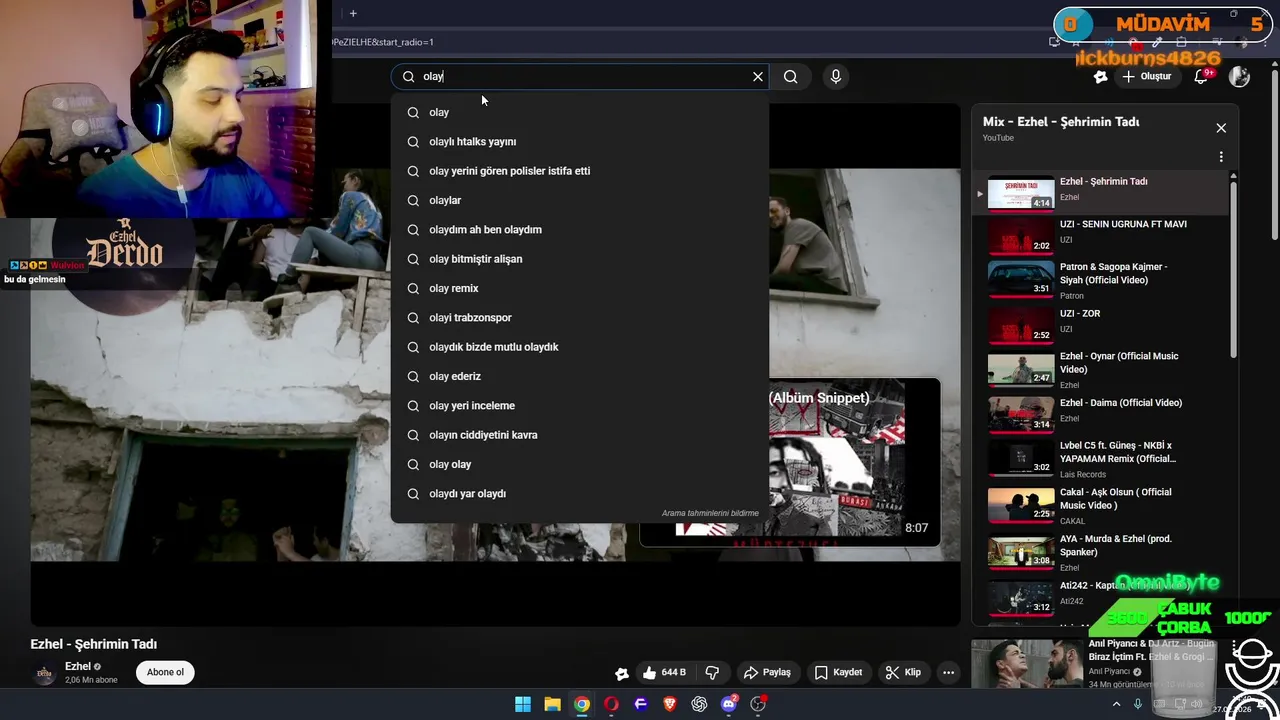Show hidden system tray icons

pos(1116,704)
